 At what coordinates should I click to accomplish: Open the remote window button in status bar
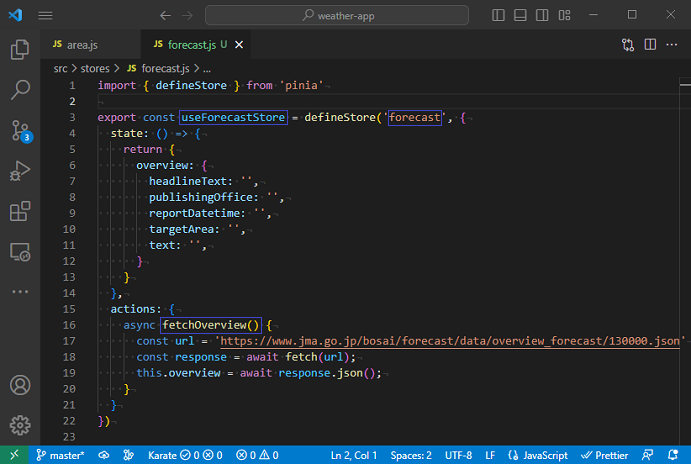pos(15,455)
